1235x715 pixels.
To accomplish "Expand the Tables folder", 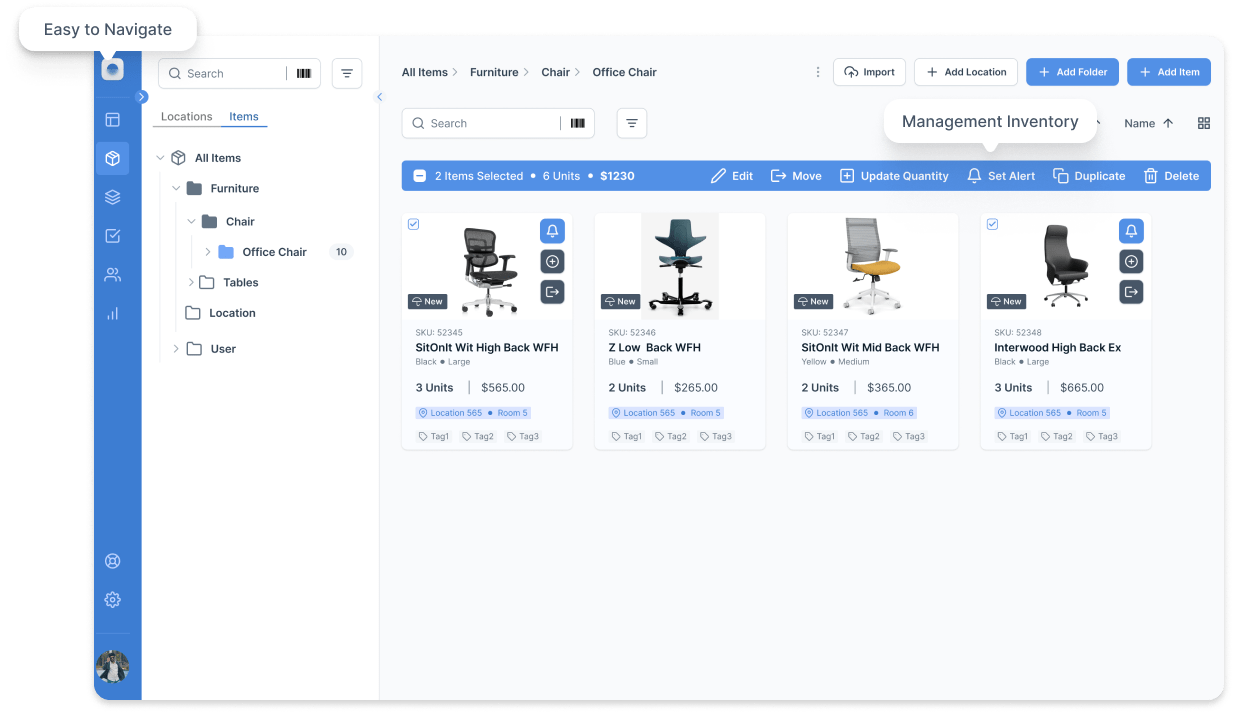I will pyautogui.click(x=191, y=283).
